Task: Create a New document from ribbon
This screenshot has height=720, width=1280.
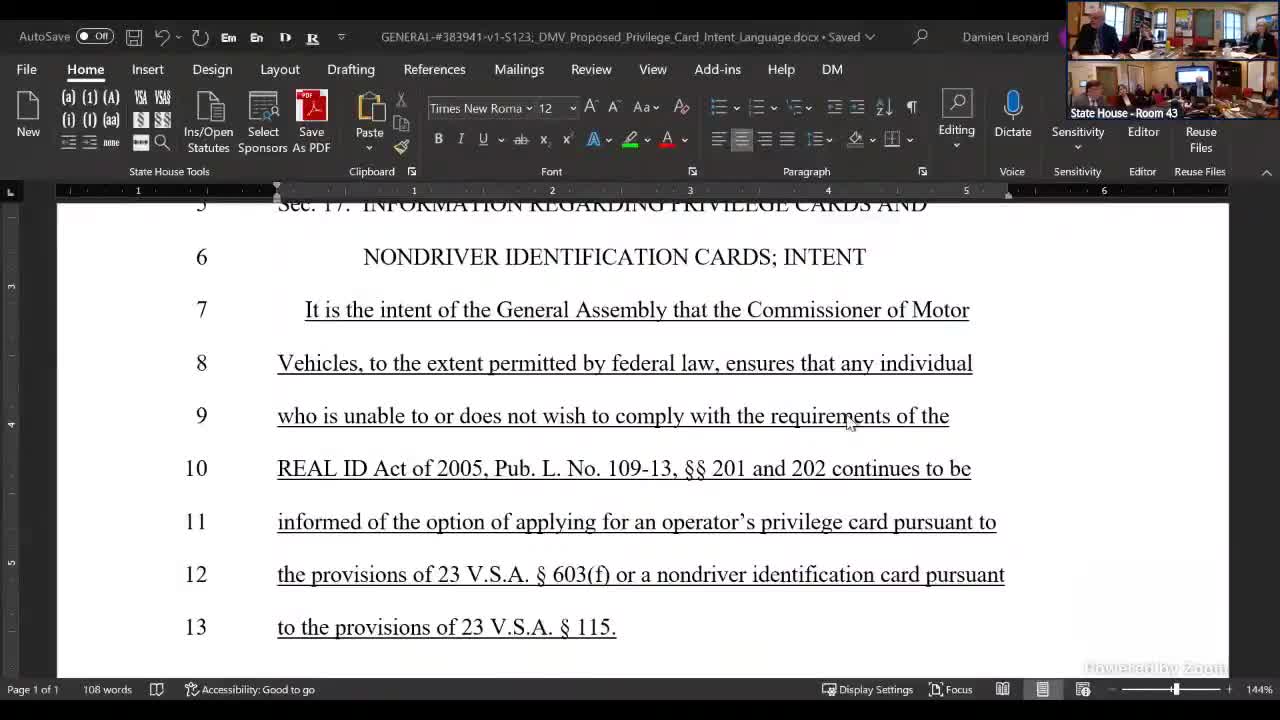Action: click(x=28, y=115)
